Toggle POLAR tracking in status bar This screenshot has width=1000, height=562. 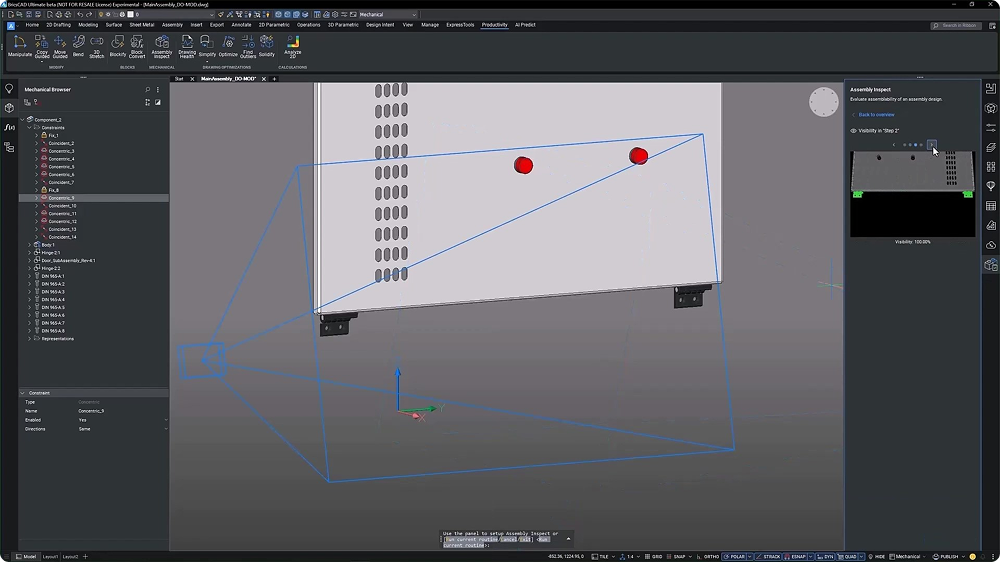pyautogui.click(x=737, y=556)
